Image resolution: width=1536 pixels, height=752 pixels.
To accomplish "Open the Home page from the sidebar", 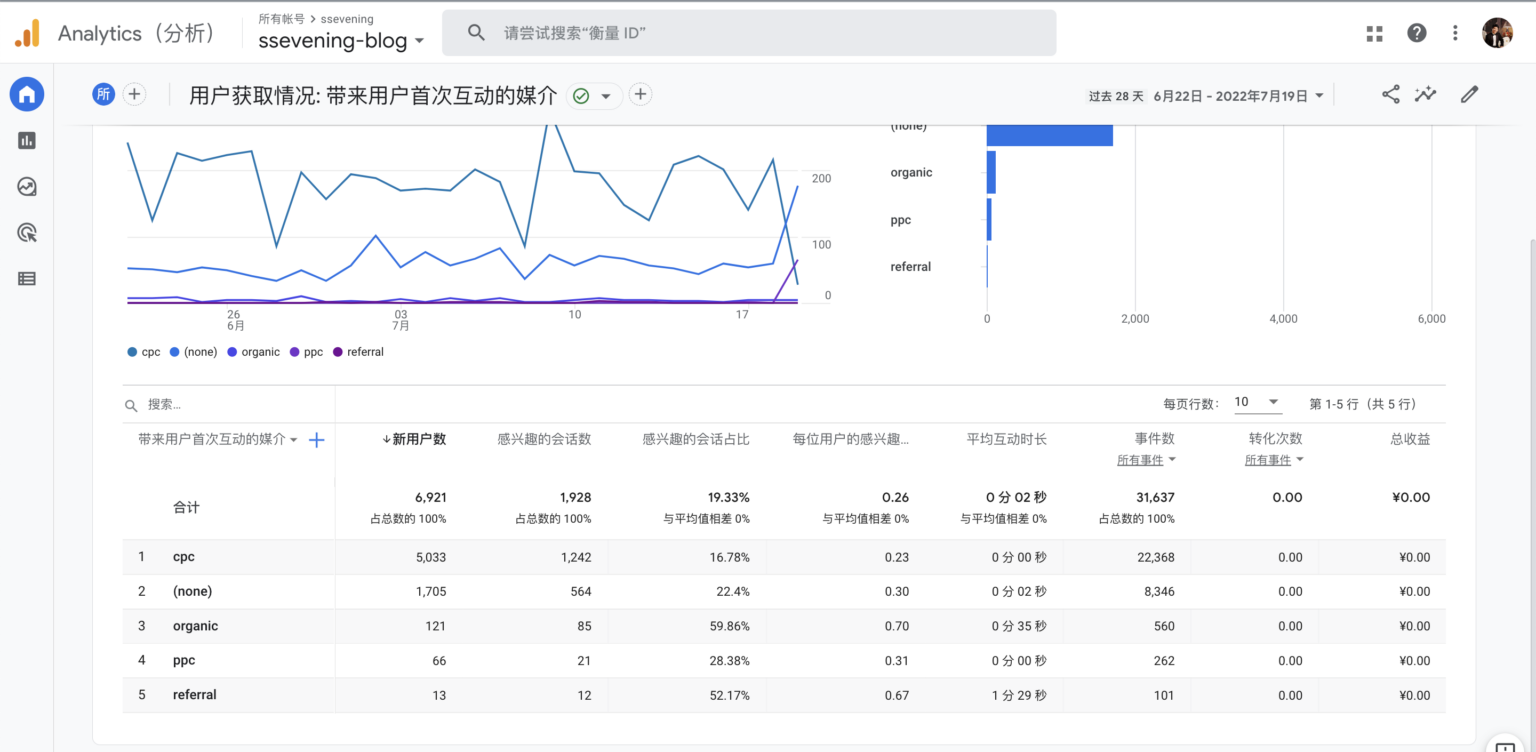I will point(26,94).
